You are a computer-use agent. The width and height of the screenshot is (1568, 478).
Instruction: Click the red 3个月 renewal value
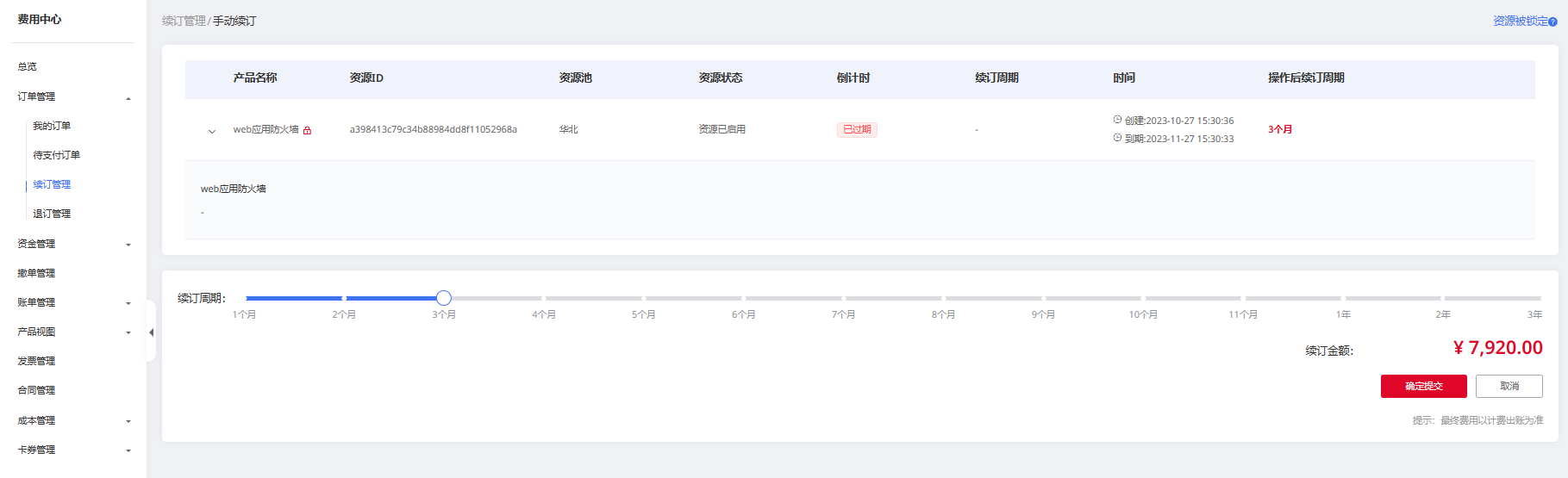(x=1280, y=129)
